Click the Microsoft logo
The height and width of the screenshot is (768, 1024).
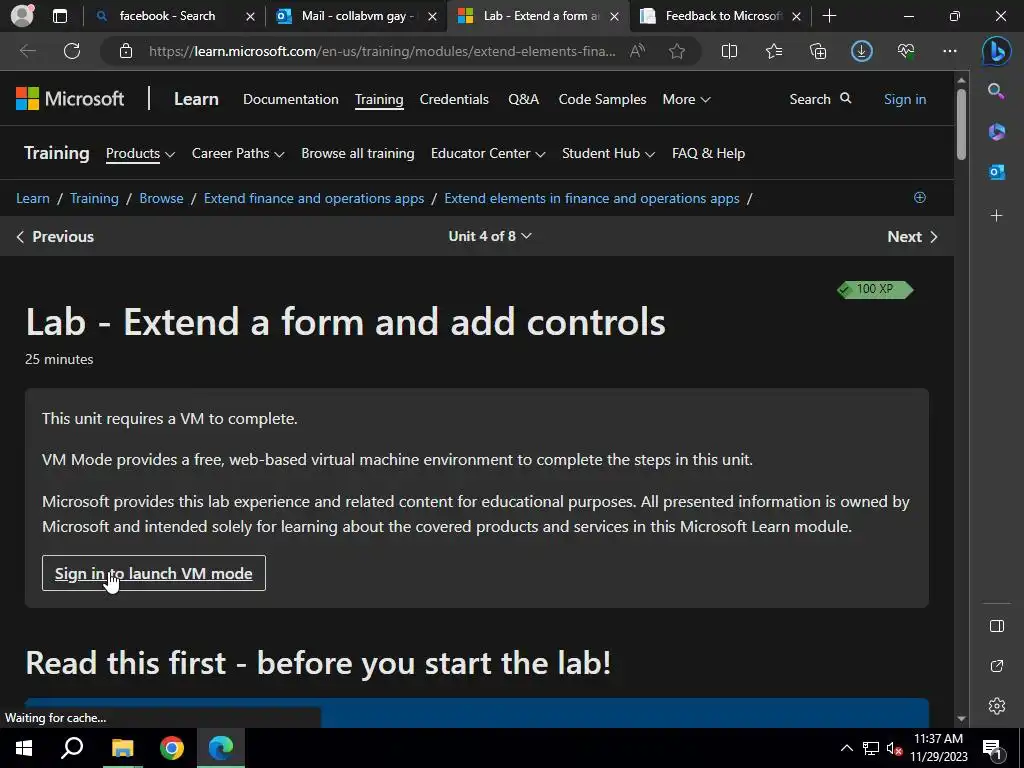point(70,99)
